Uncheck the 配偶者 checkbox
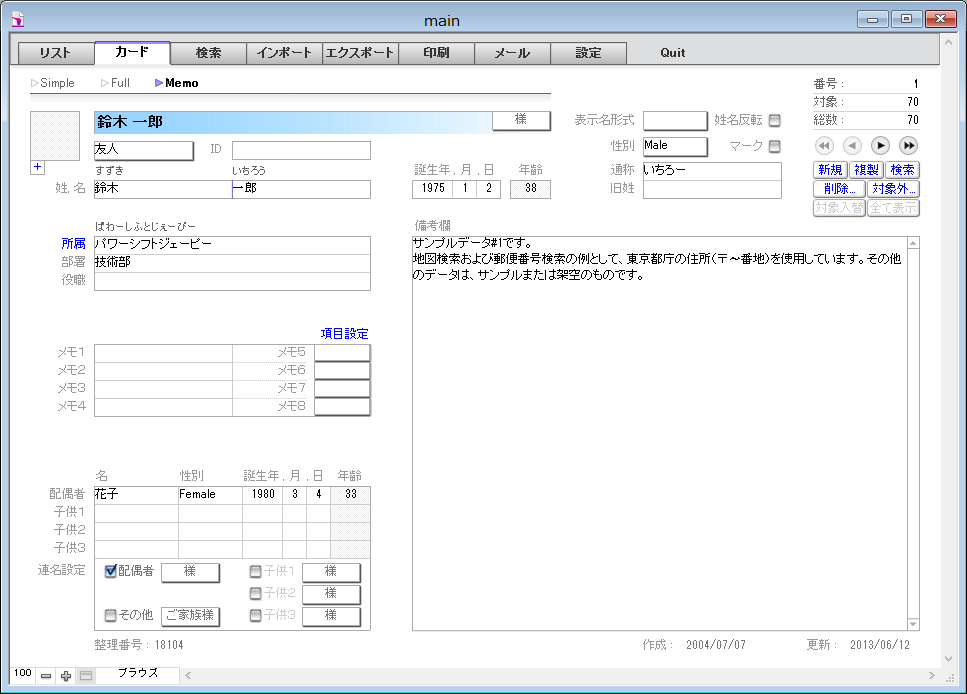967x694 pixels. click(x=111, y=572)
